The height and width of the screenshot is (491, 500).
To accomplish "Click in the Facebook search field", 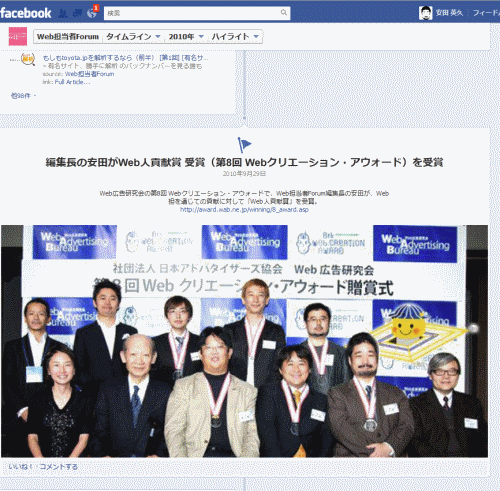I will pyautogui.click(x=192, y=13).
